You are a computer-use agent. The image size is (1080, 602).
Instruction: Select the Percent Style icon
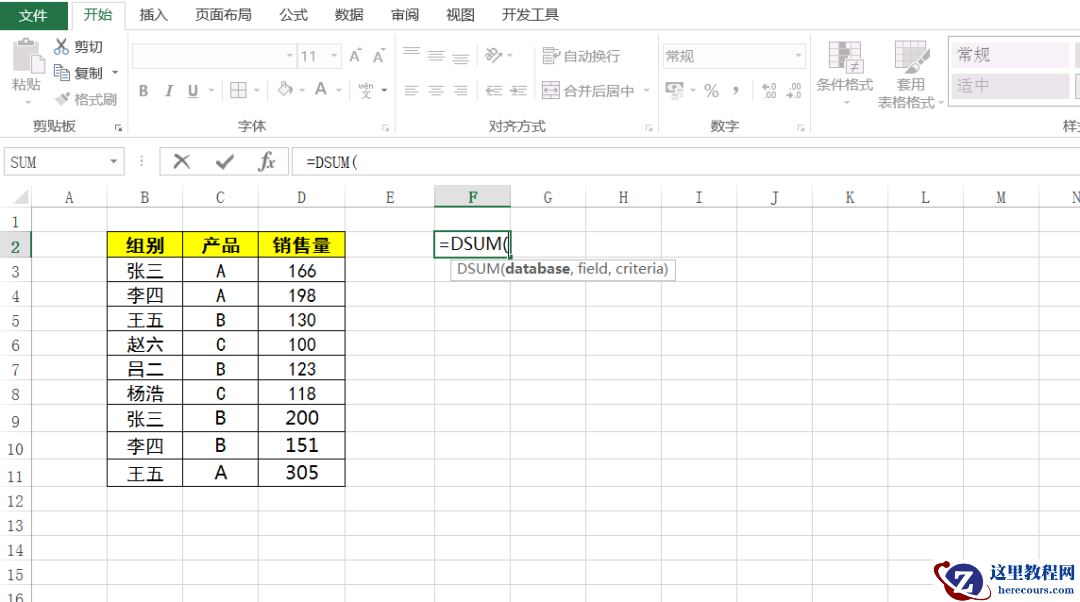(x=712, y=91)
